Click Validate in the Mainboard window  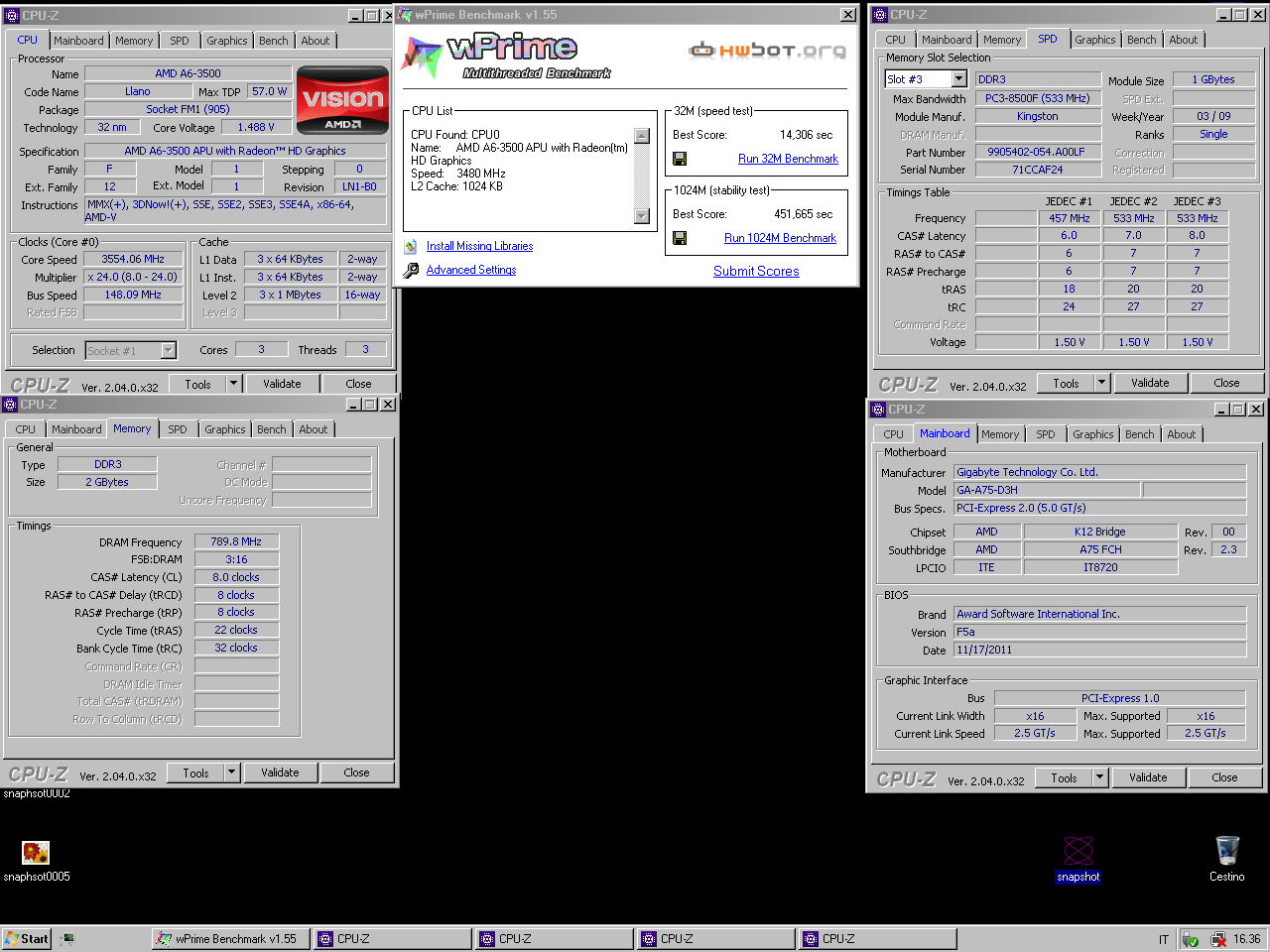(1148, 777)
